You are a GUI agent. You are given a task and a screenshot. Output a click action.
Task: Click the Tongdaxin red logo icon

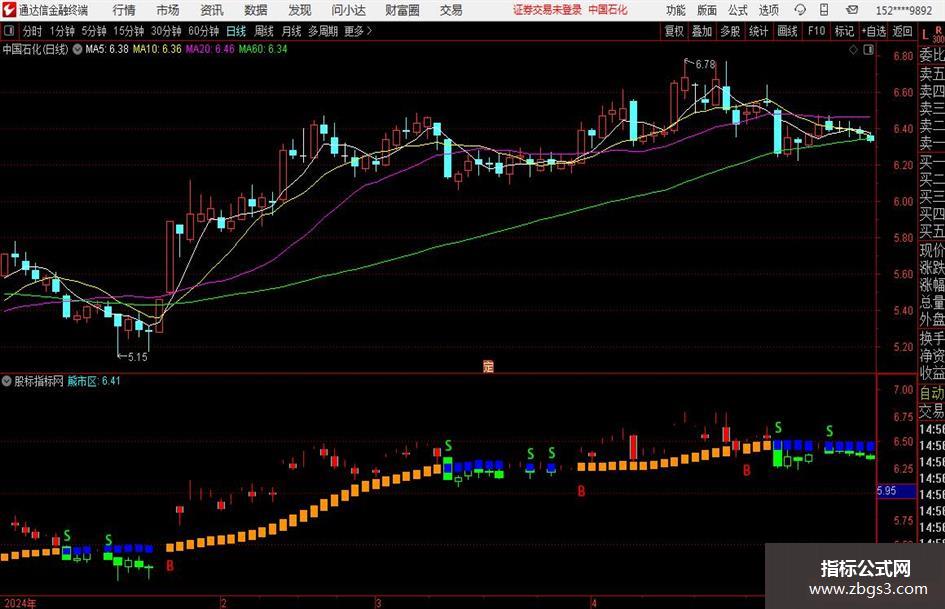pyautogui.click(x=8, y=10)
